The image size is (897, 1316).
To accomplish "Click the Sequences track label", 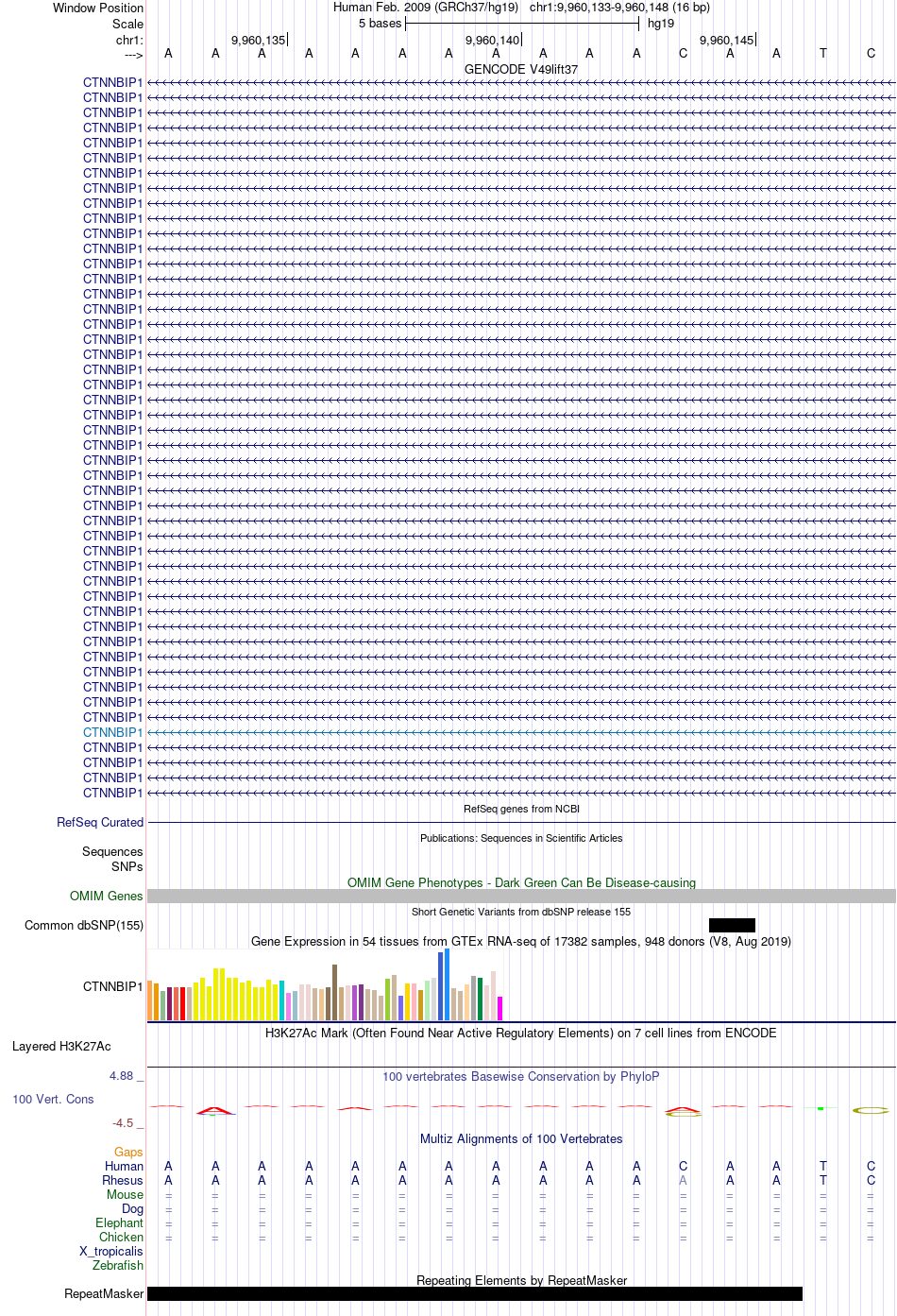I will point(112,851).
